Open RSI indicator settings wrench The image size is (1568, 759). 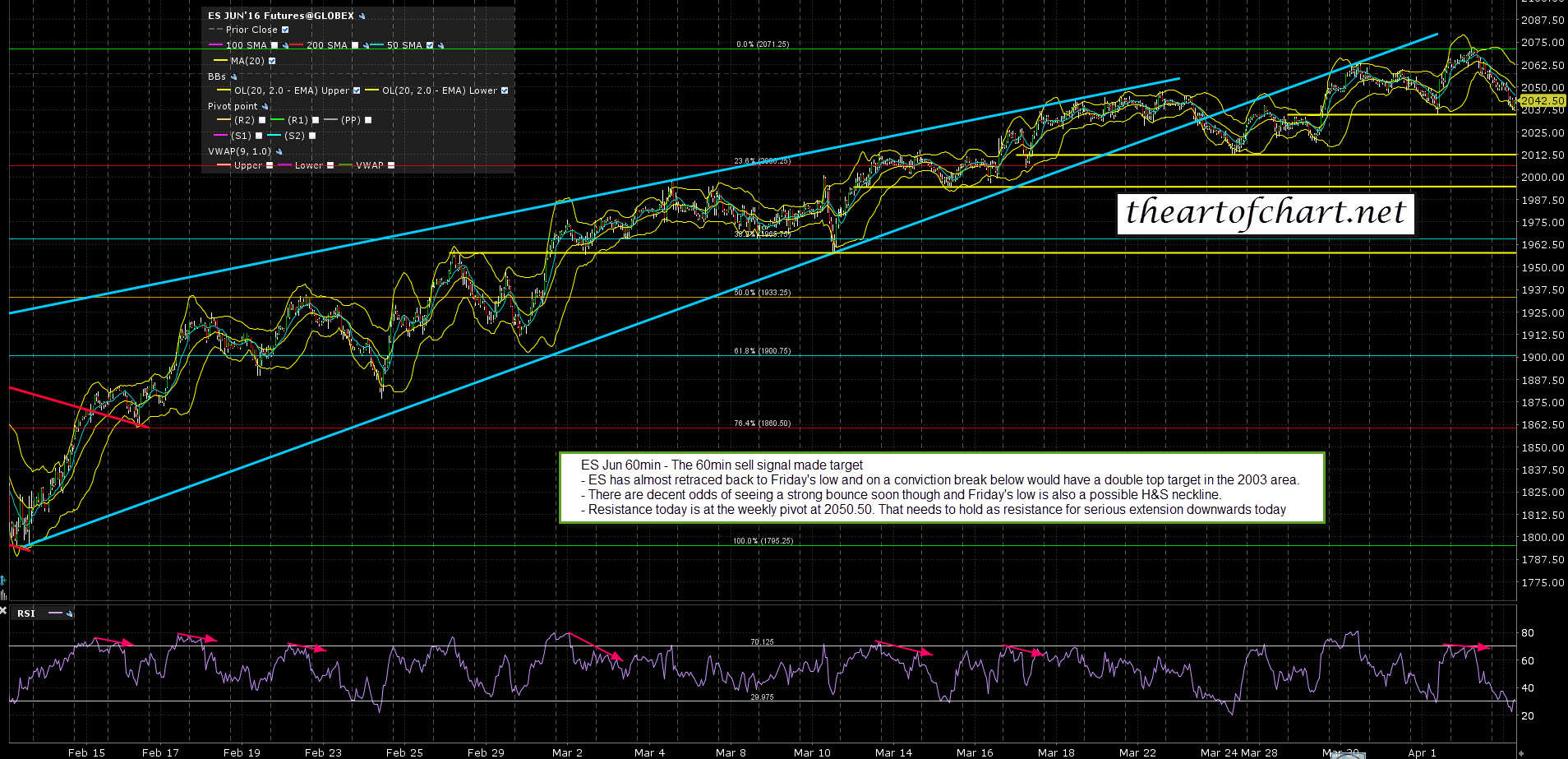pyautogui.click(x=70, y=613)
